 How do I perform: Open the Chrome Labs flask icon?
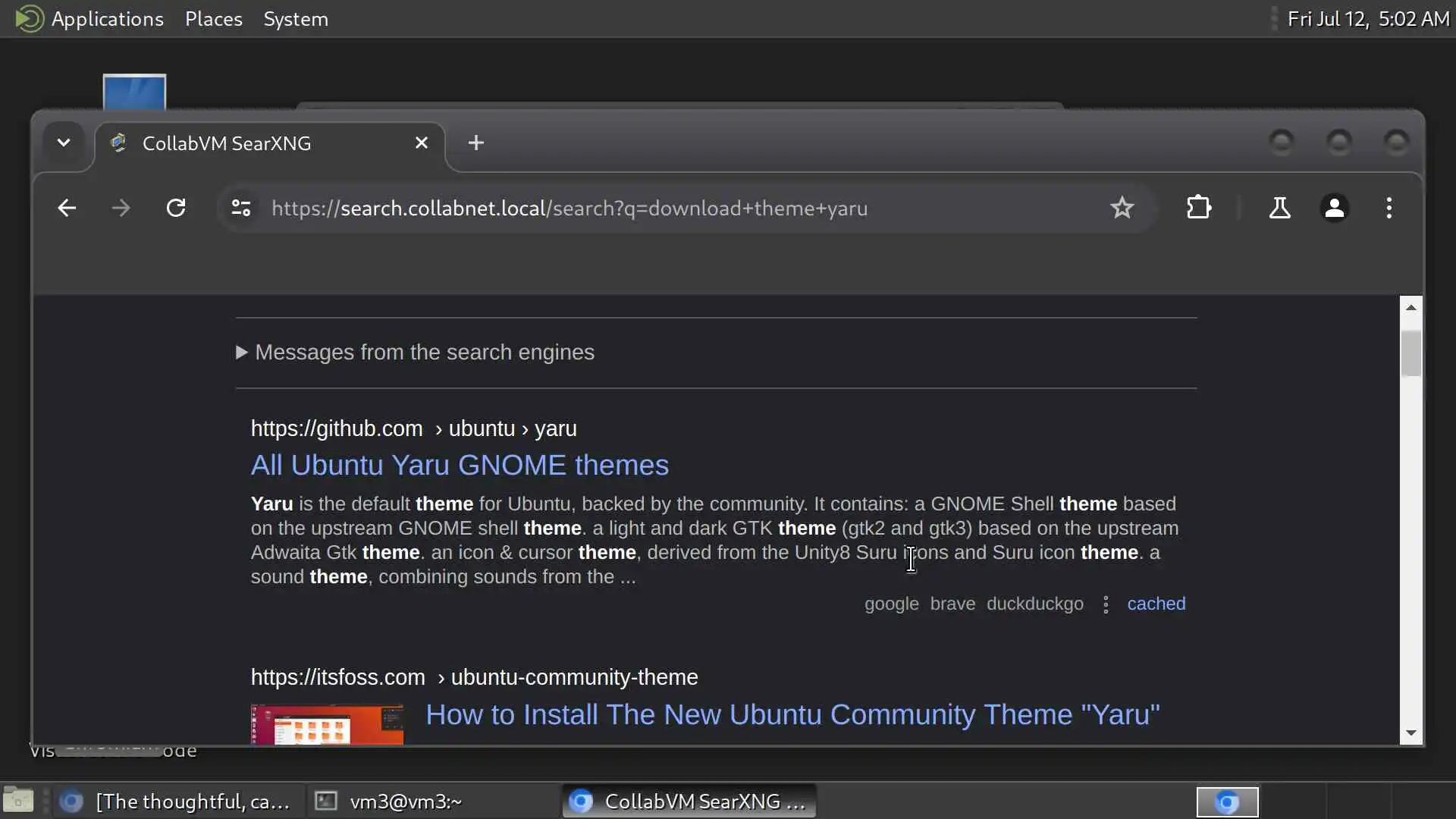(x=1279, y=208)
